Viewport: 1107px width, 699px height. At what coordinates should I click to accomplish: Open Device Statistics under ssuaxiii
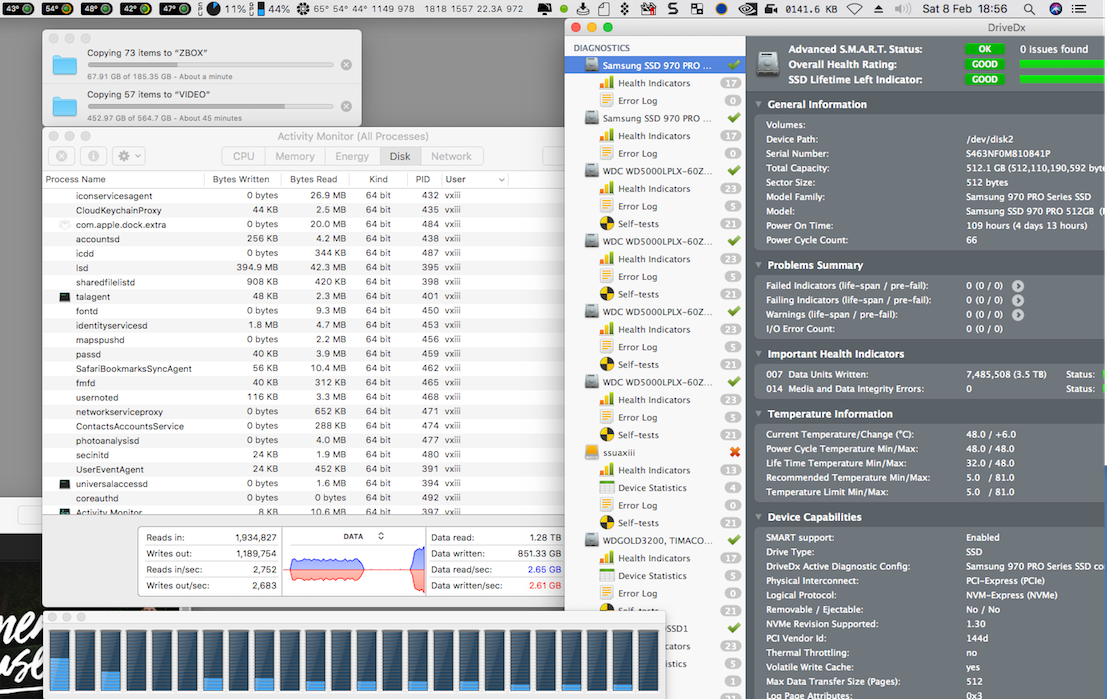pyautogui.click(x=654, y=488)
